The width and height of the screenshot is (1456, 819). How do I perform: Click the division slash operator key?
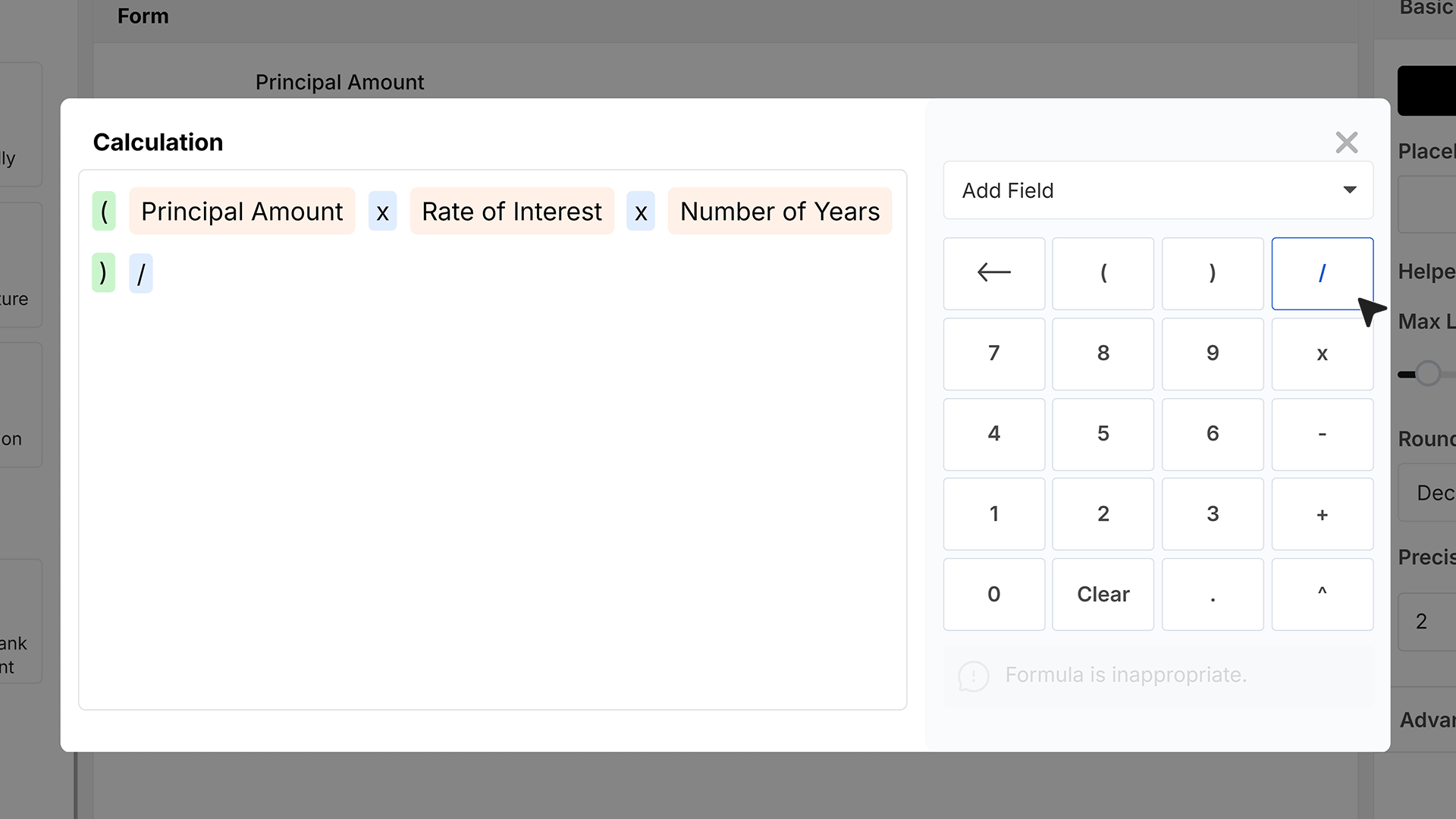1322,273
